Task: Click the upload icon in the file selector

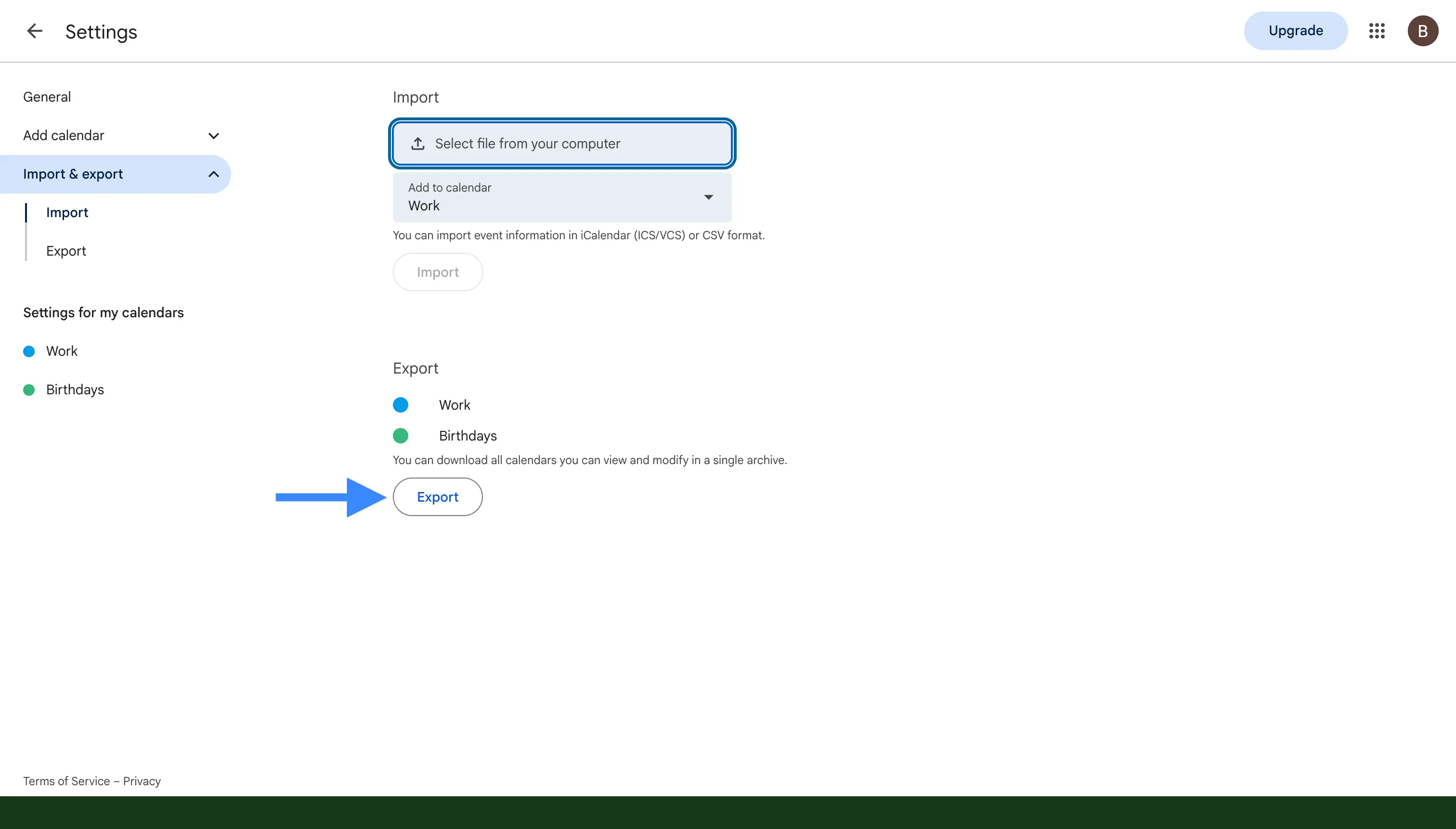Action: (x=418, y=143)
